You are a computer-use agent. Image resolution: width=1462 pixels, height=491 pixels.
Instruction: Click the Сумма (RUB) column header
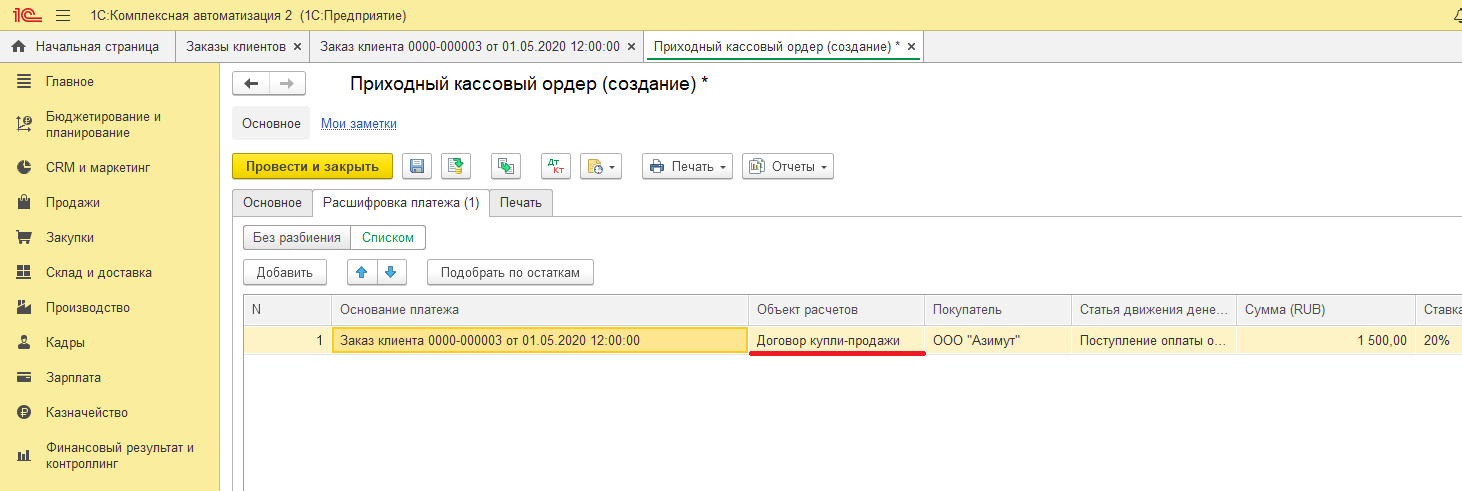(1326, 310)
